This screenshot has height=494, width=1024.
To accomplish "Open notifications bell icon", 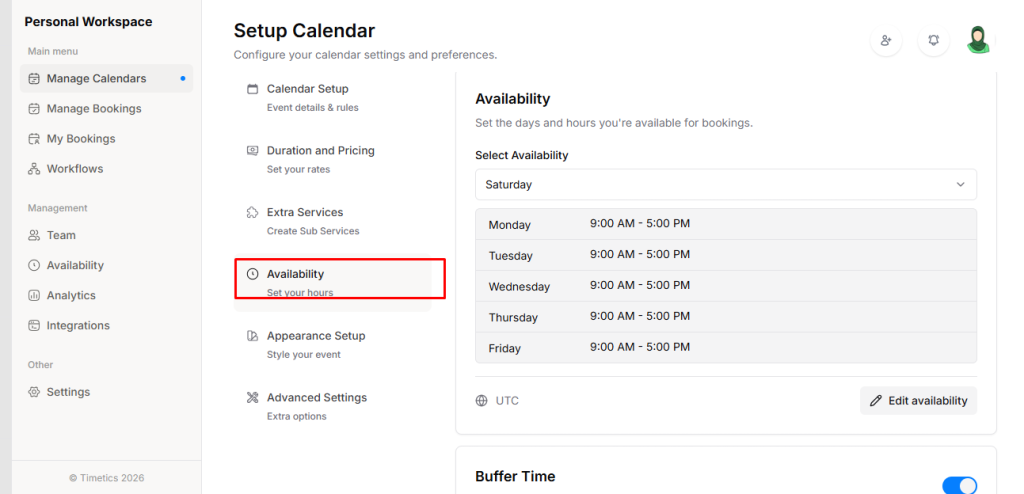I will tap(933, 41).
